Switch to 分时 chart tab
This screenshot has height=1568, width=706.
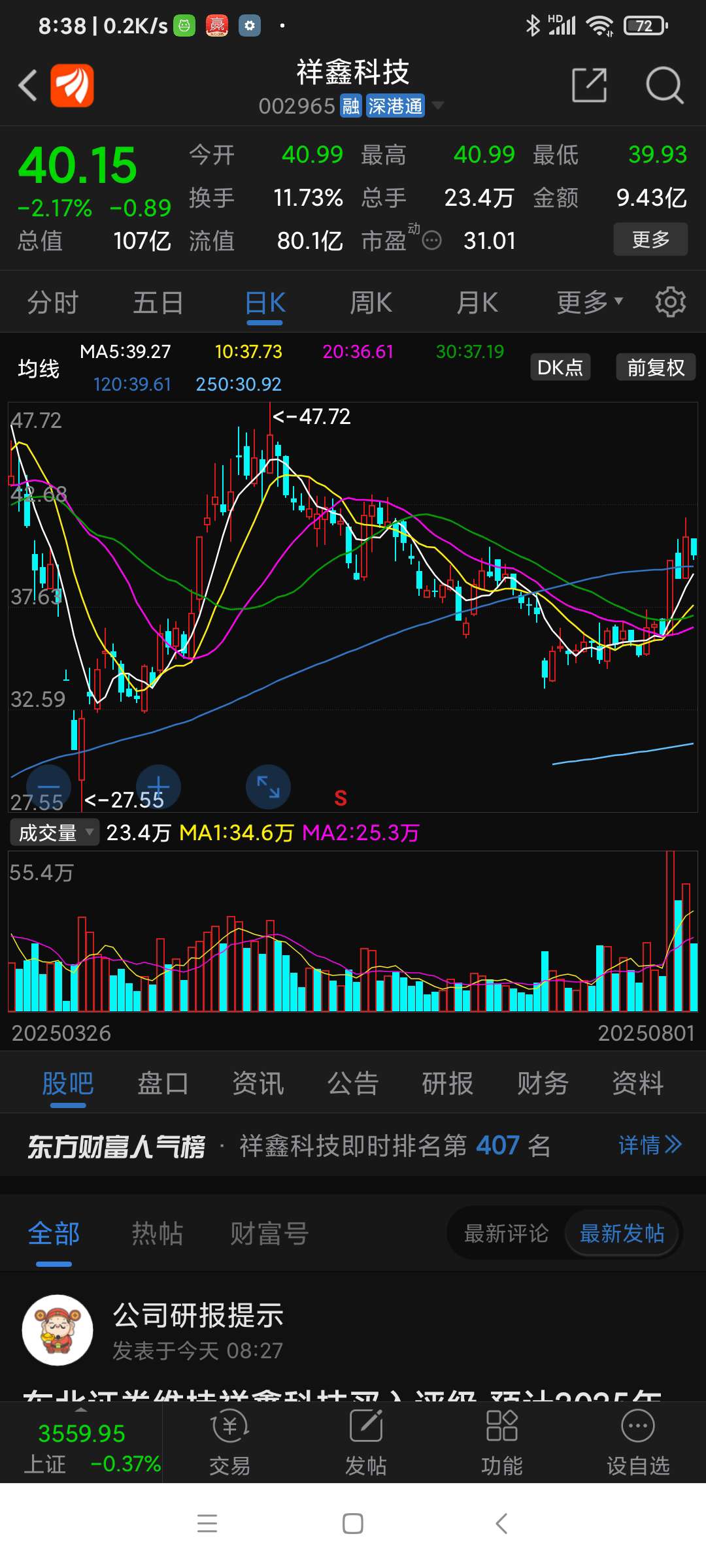tap(53, 303)
